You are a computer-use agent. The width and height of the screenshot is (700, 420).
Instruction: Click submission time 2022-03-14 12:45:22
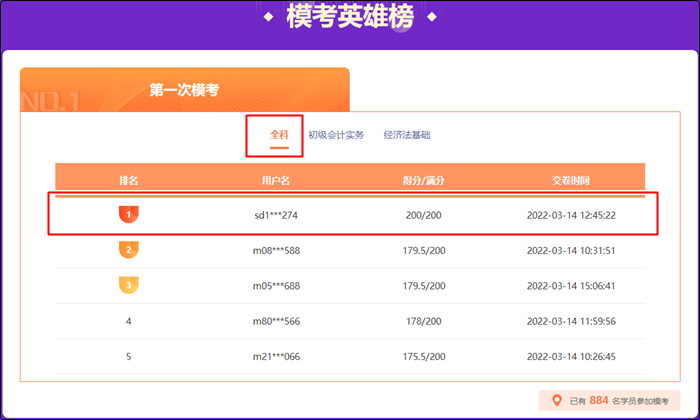[x=571, y=215]
